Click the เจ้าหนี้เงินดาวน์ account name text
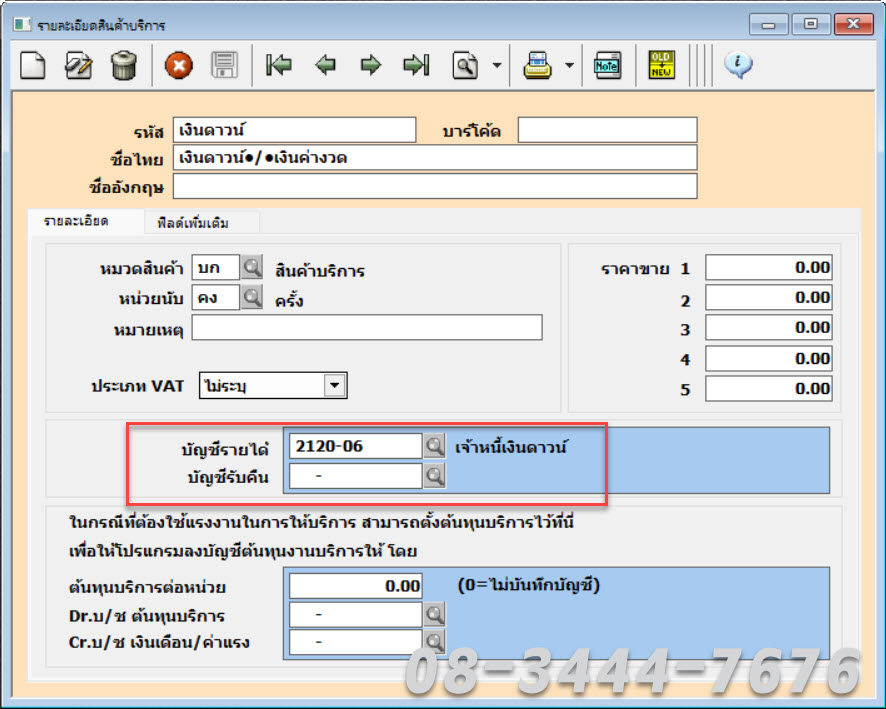Screen dimensions: 886x709 510,447
